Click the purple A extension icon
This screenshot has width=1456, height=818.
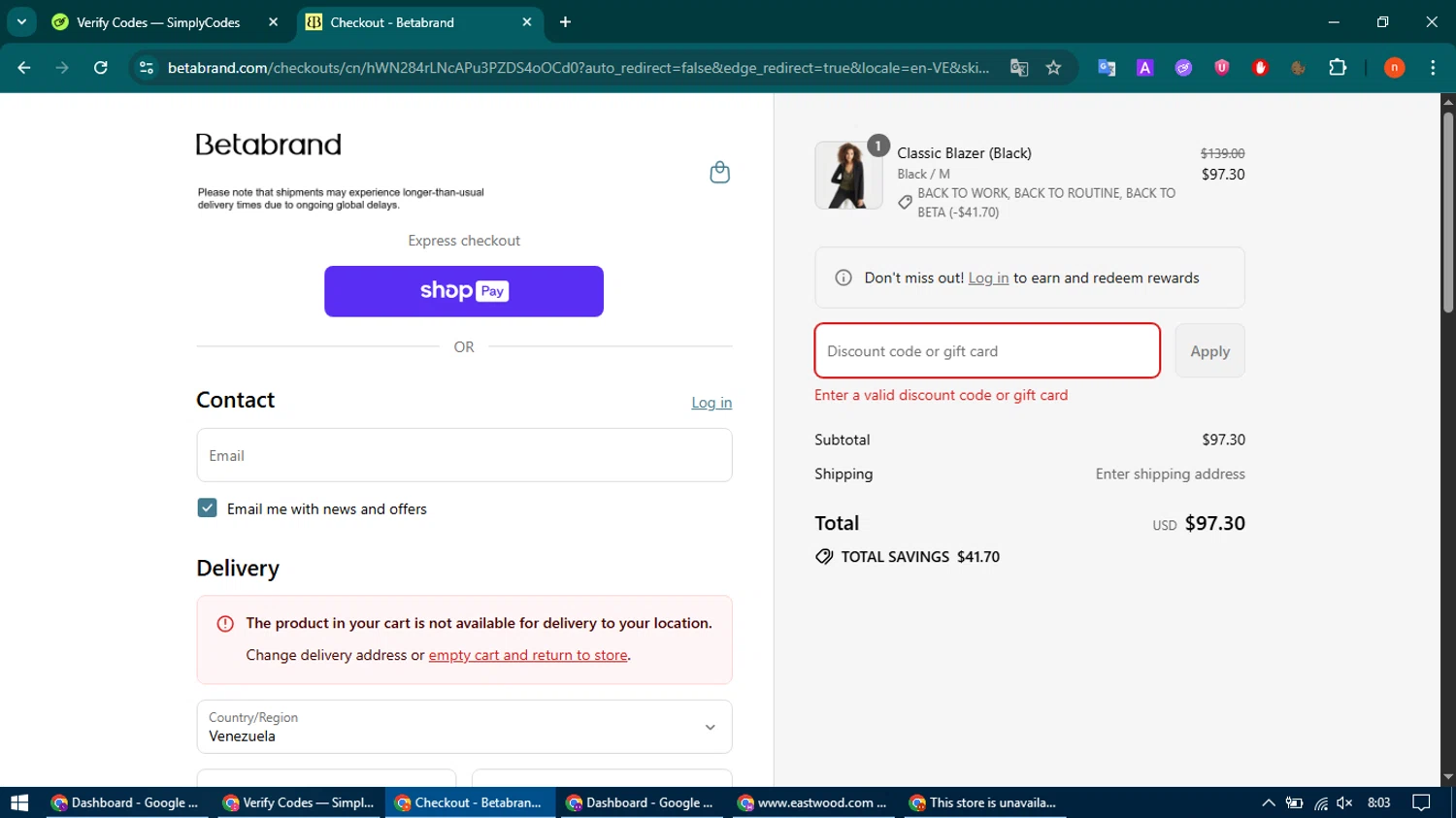coord(1145,68)
